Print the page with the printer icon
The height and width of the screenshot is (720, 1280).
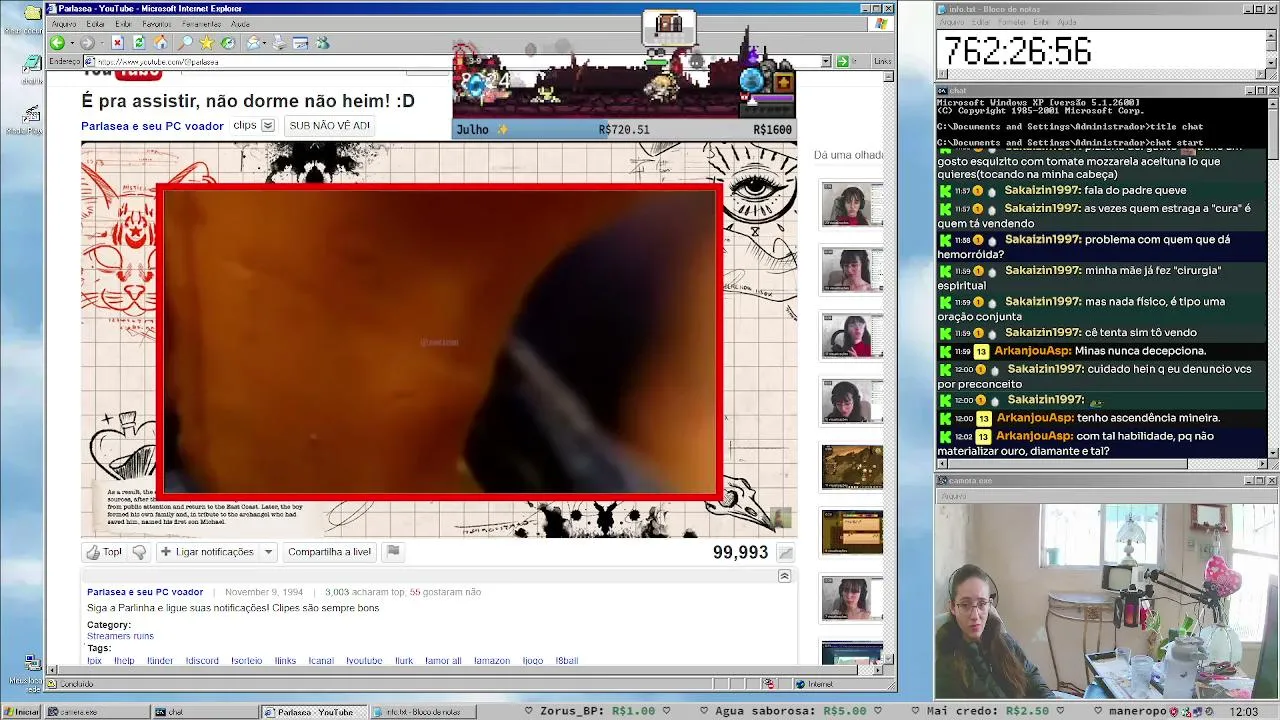(279, 43)
